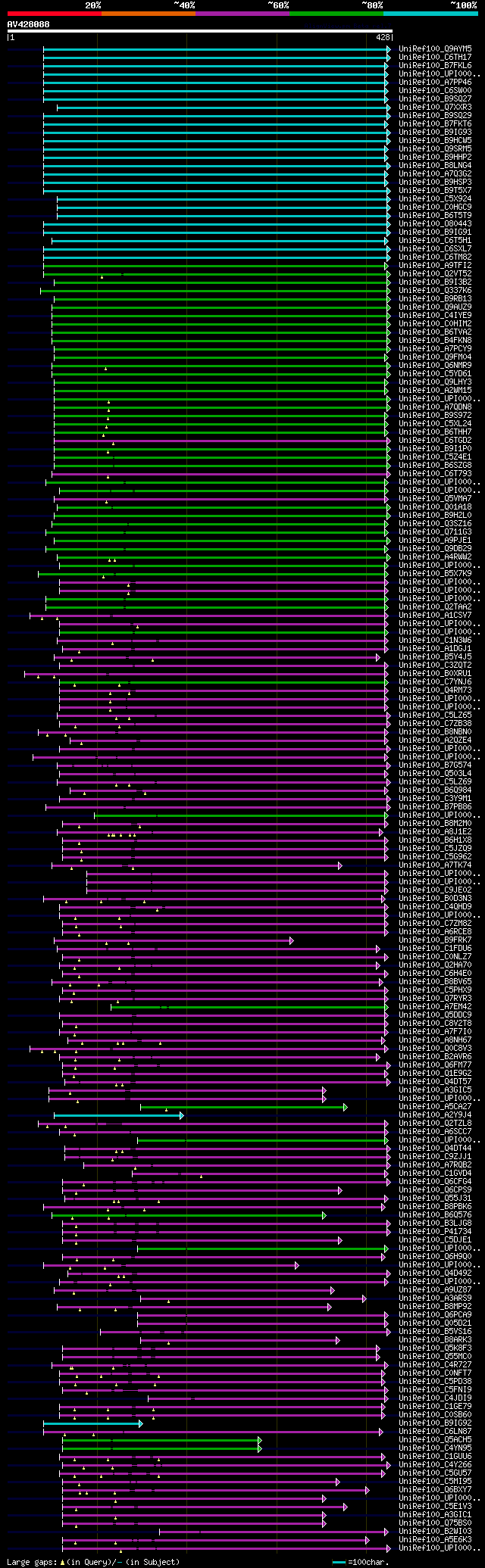
Task: Open the UniRef100_C1N3W6 hit
Action: coord(435,640)
